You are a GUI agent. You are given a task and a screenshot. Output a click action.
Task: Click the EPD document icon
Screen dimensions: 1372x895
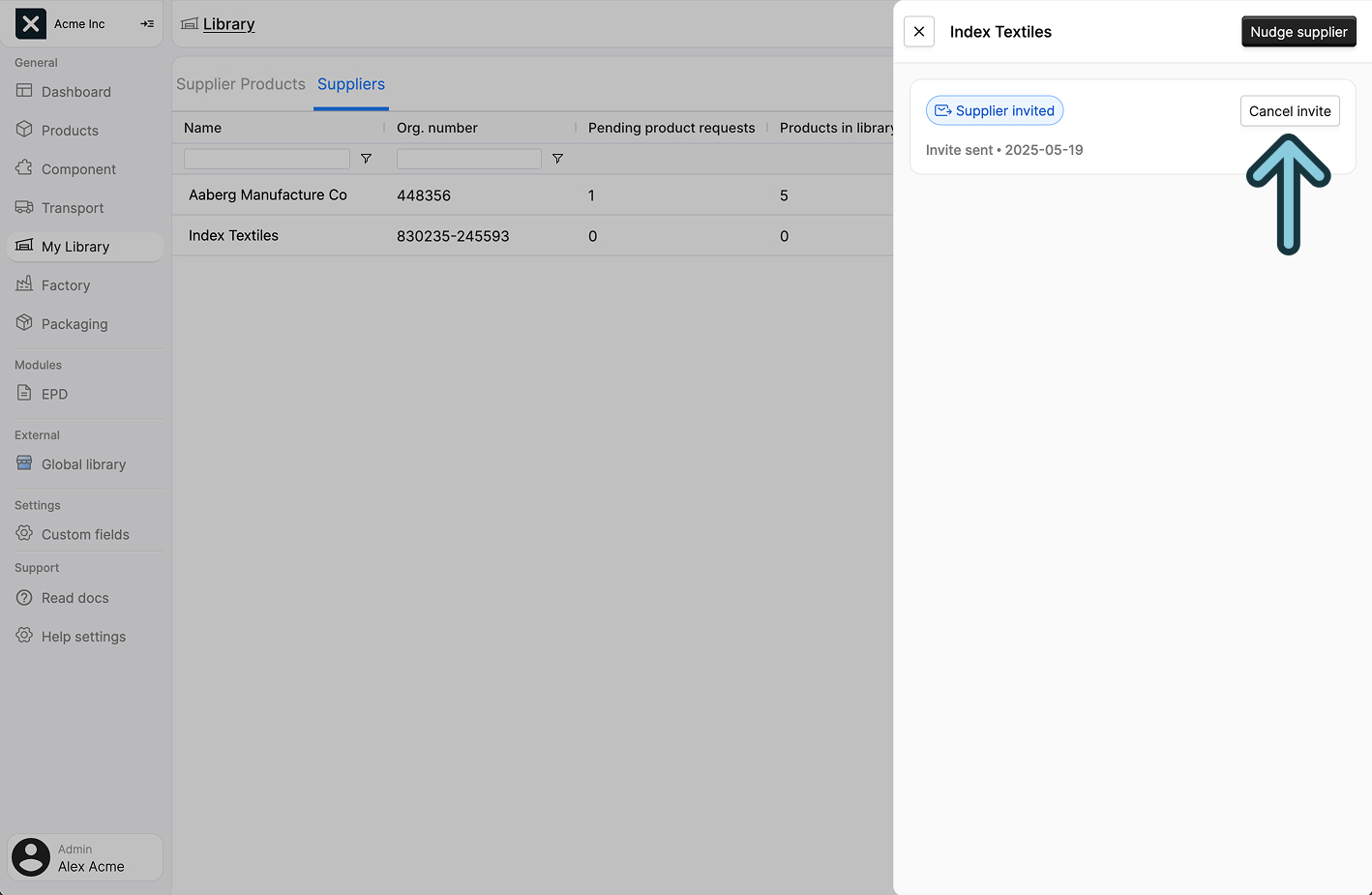point(24,394)
